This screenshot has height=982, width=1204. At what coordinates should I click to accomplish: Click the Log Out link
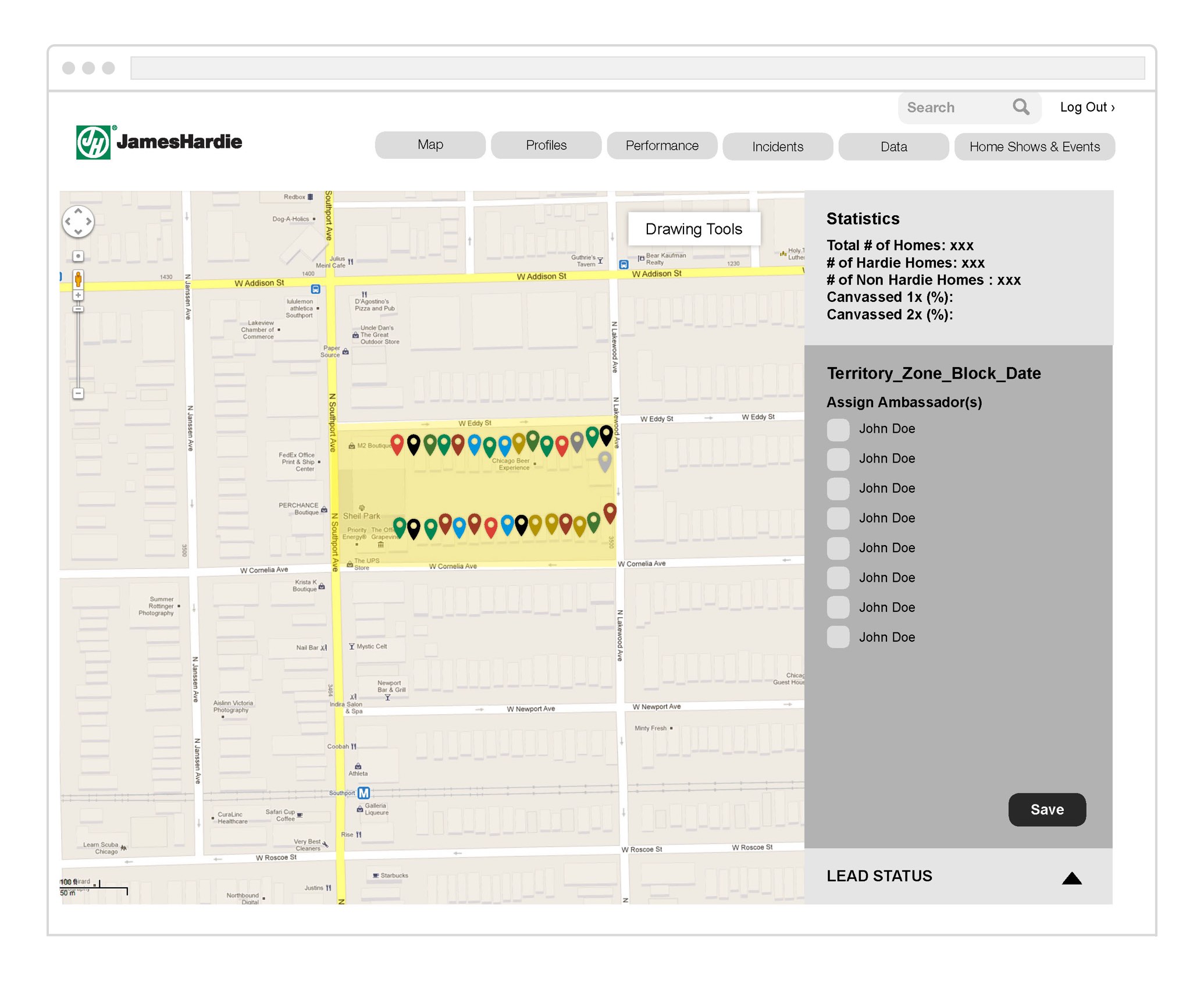click(x=1087, y=107)
